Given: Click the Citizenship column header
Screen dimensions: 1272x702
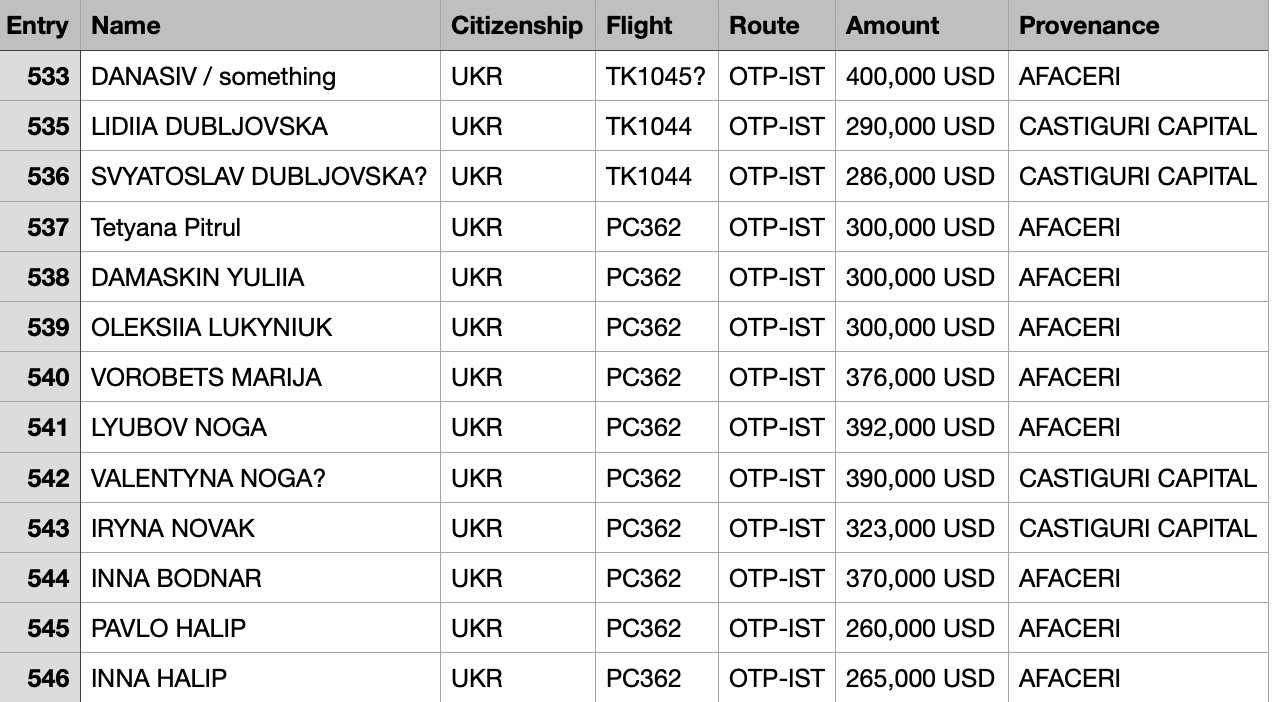Looking at the screenshot, I should coord(517,26).
